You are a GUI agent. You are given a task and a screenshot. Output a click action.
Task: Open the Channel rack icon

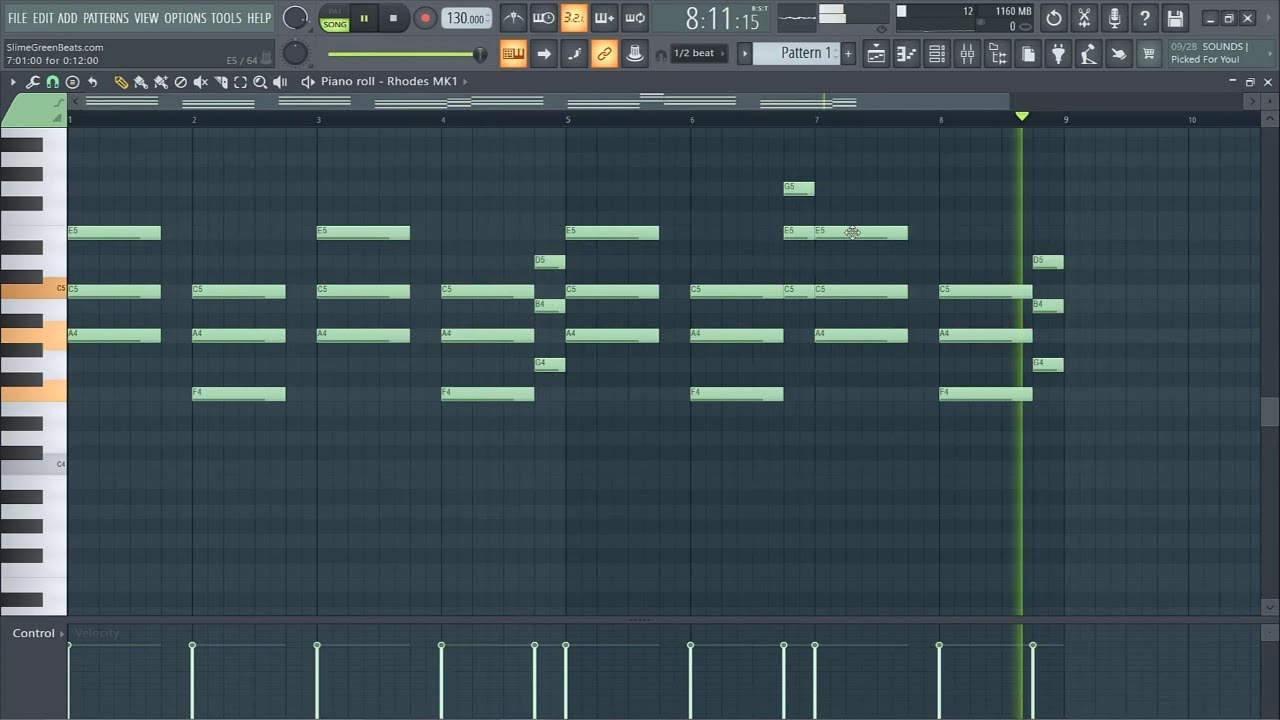coord(937,54)
